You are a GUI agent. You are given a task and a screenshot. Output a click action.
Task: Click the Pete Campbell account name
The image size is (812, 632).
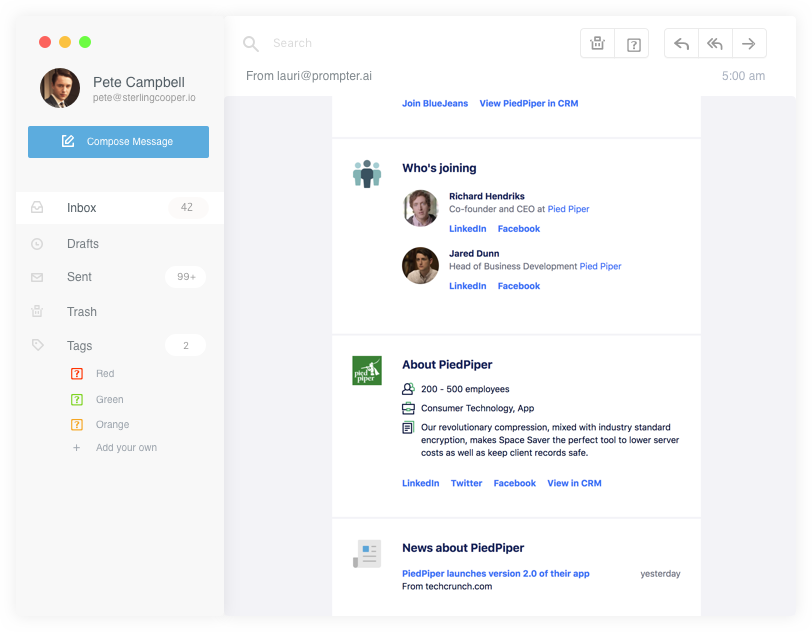tap(139, 82)
